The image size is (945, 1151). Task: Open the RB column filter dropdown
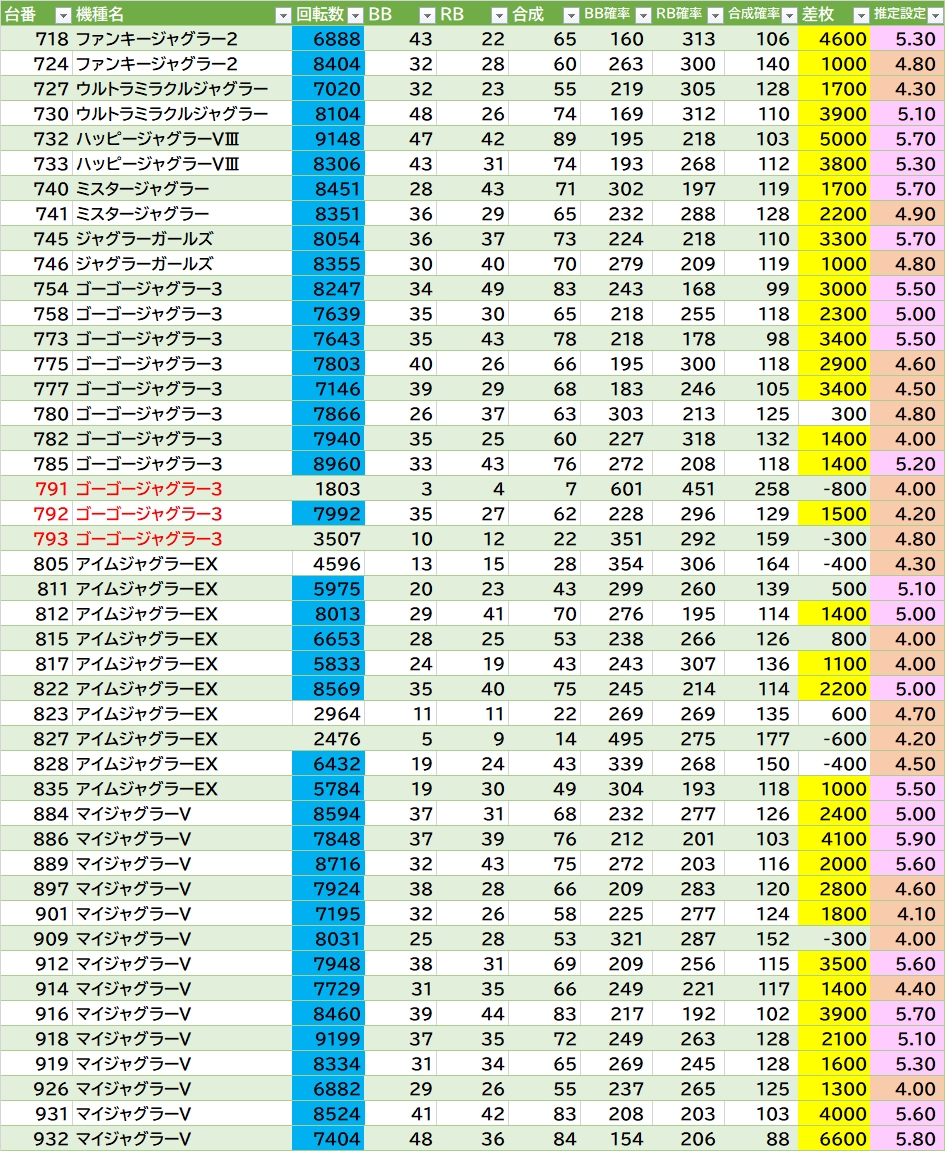point(499,15)
